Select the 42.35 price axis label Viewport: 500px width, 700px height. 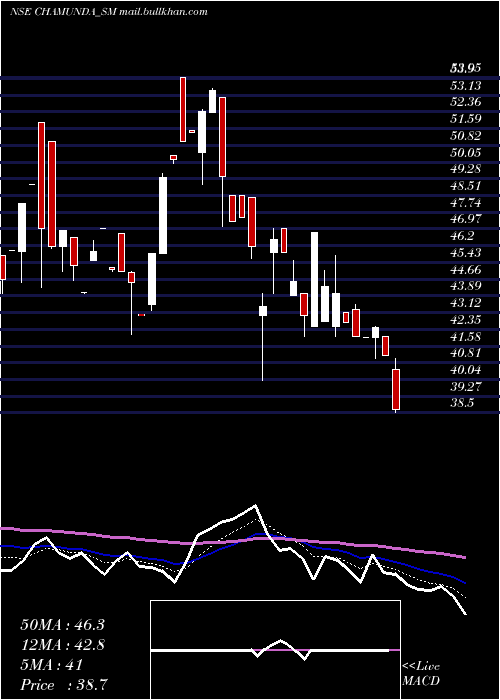pyautogui.click(x=466, y=320)
